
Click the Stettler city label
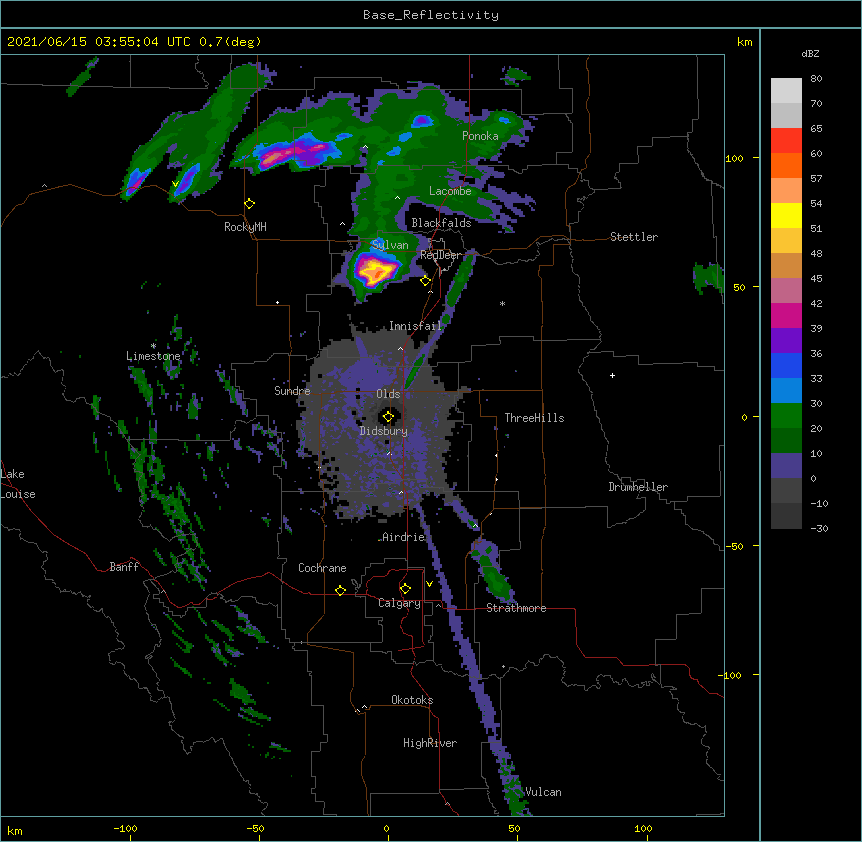point(634,237)
